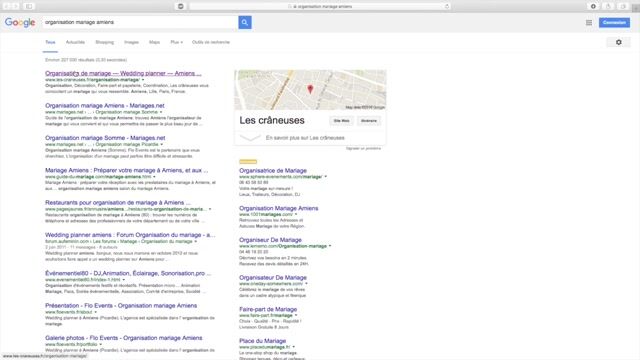Viewport: 640px width, 360px height.
Task: Open the Actualités tab
Action: [76, 42]
